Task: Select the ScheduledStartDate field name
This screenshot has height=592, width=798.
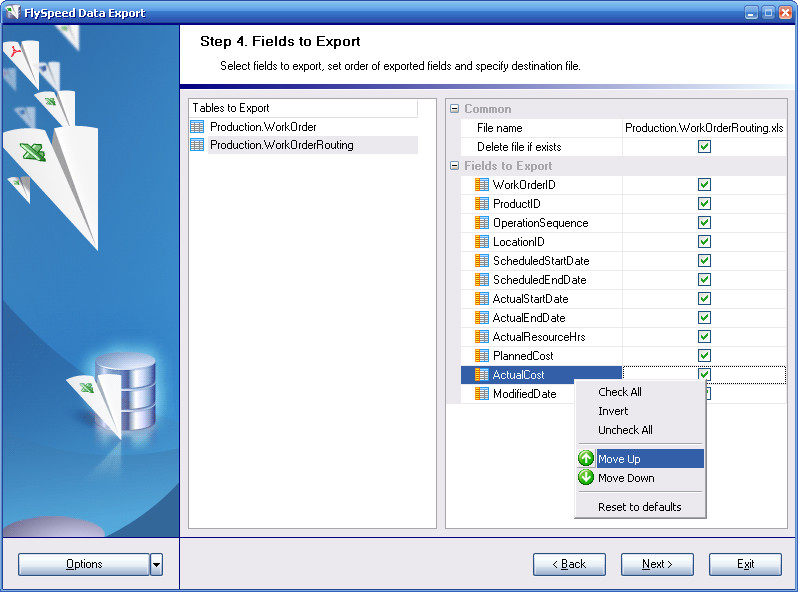Action: [541, 261]
